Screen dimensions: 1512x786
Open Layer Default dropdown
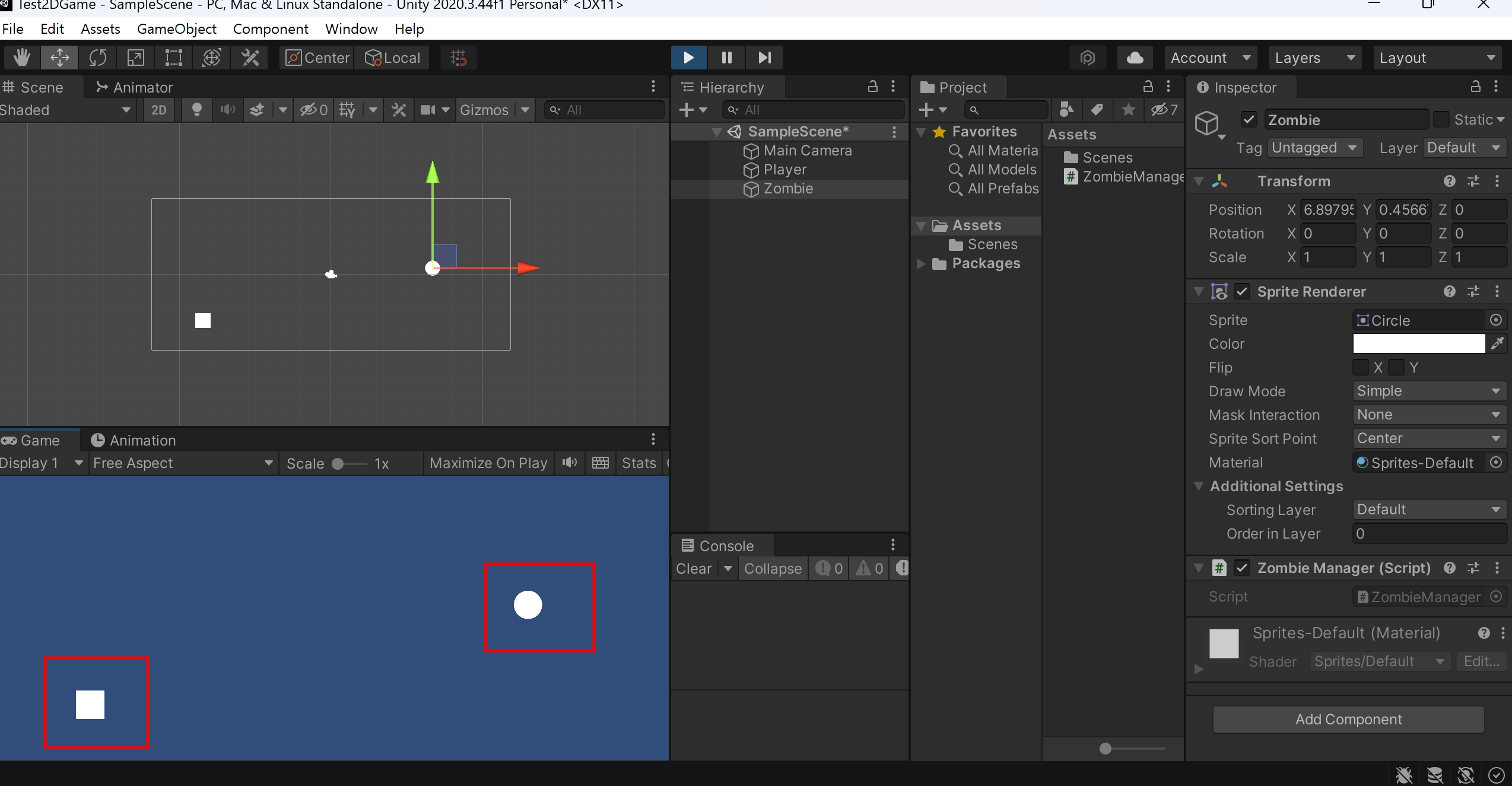pos(1465,148)
